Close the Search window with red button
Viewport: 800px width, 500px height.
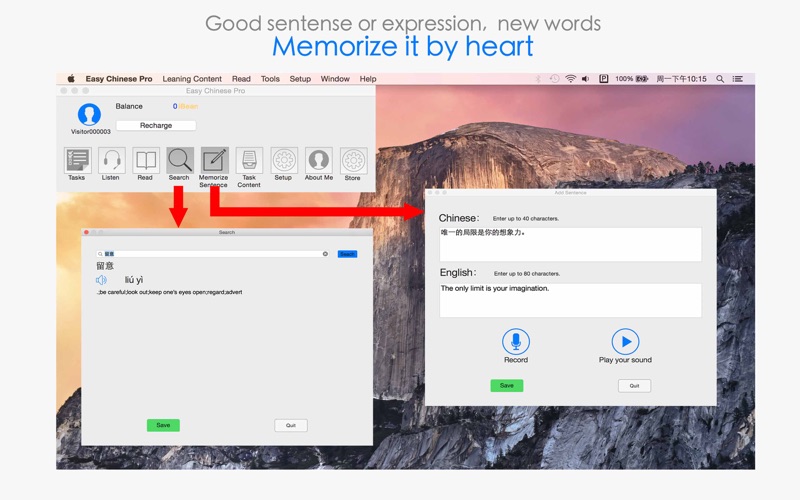pos(86,232)
